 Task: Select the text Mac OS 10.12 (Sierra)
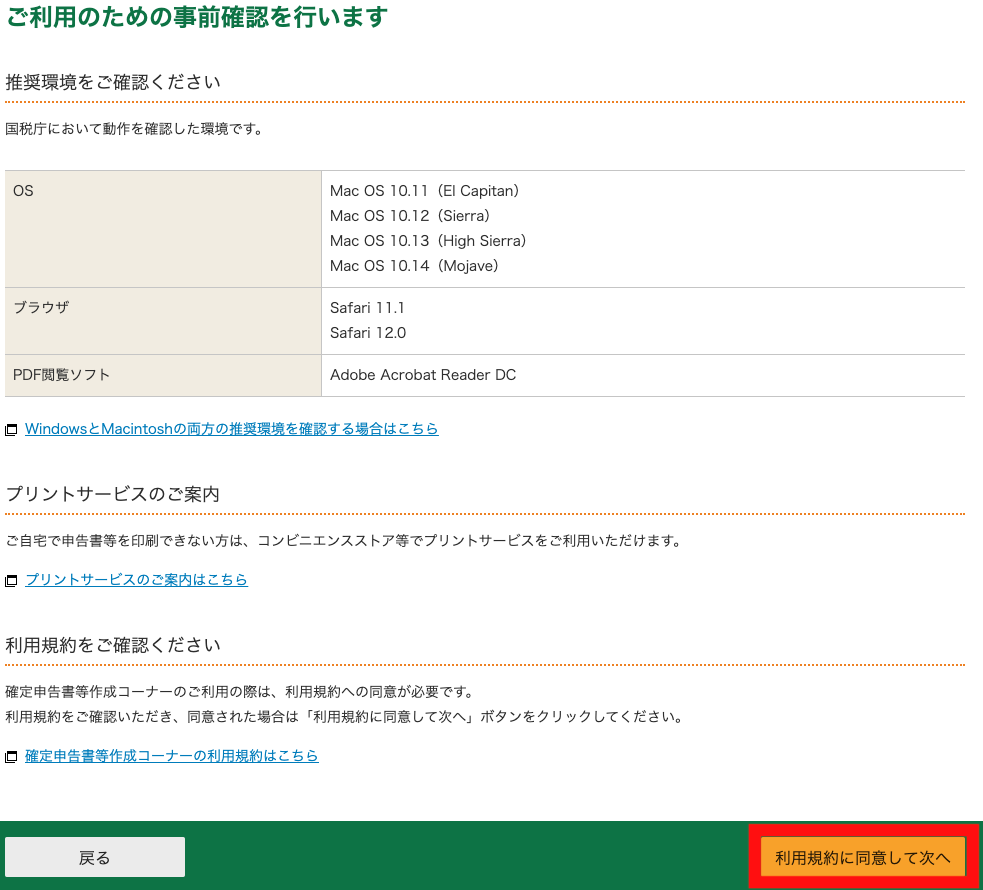coord(410,216)
